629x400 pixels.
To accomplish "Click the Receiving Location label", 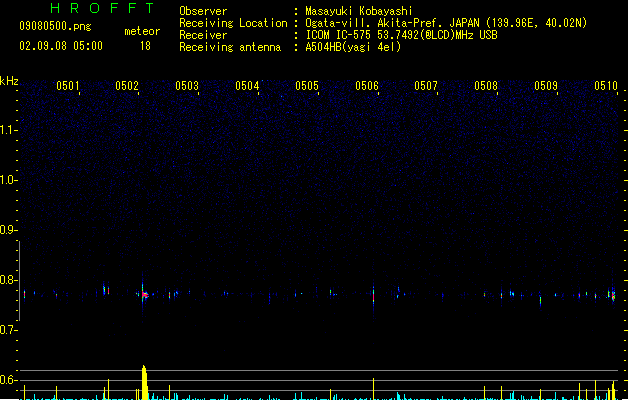I will [233, 23].
